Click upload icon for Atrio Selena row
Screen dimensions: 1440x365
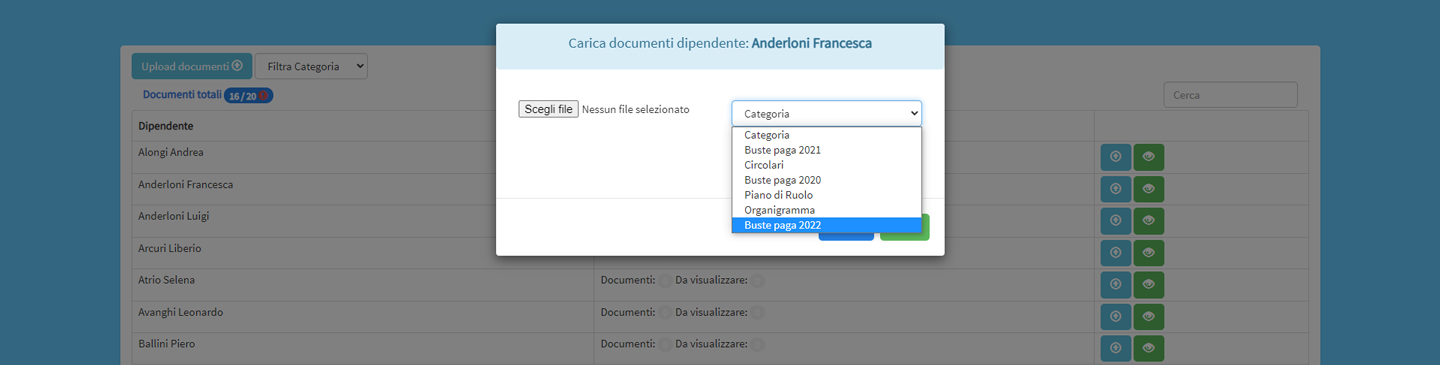pos(1116,285)
